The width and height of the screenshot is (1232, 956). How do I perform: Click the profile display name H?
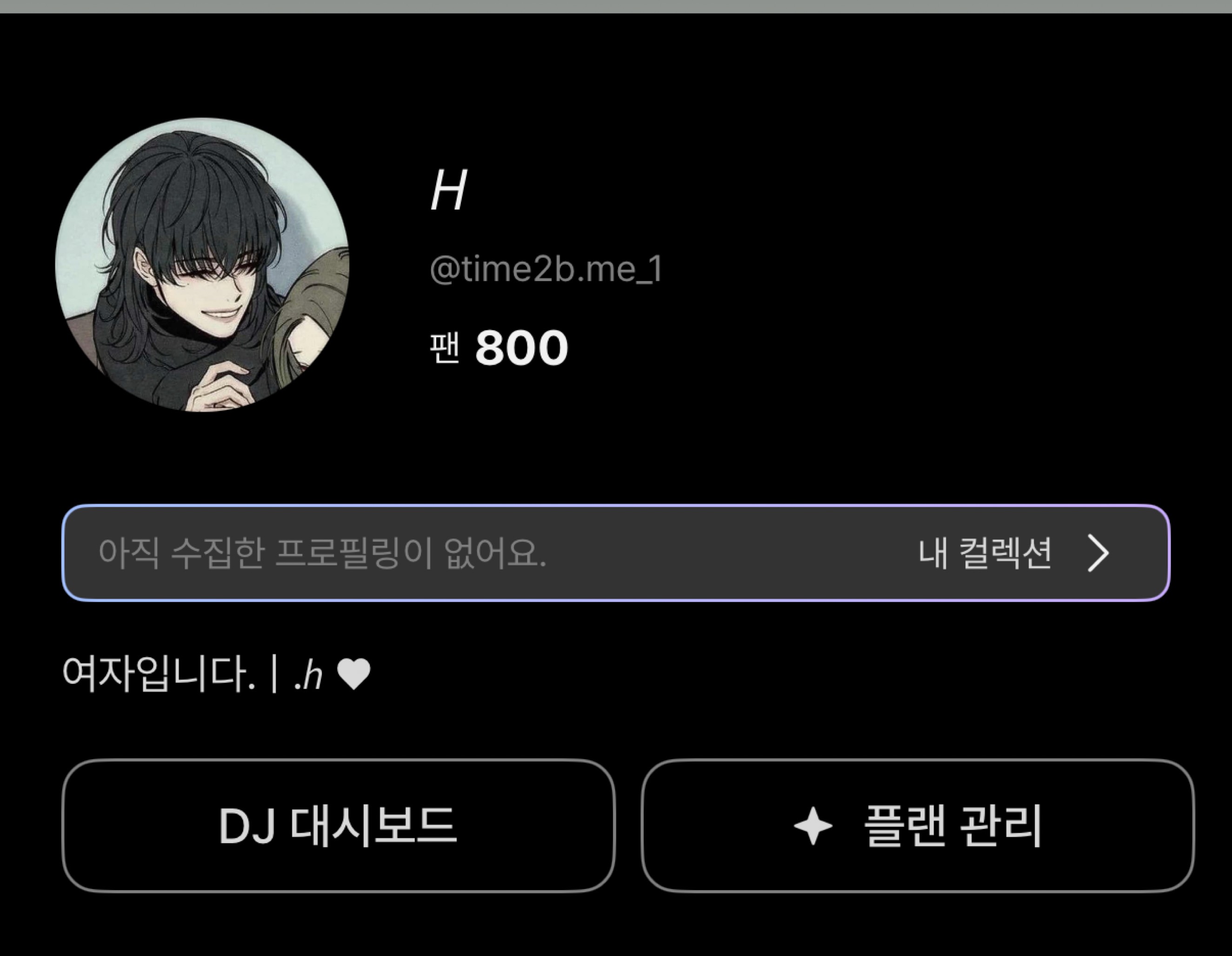(x=448, y=191)
